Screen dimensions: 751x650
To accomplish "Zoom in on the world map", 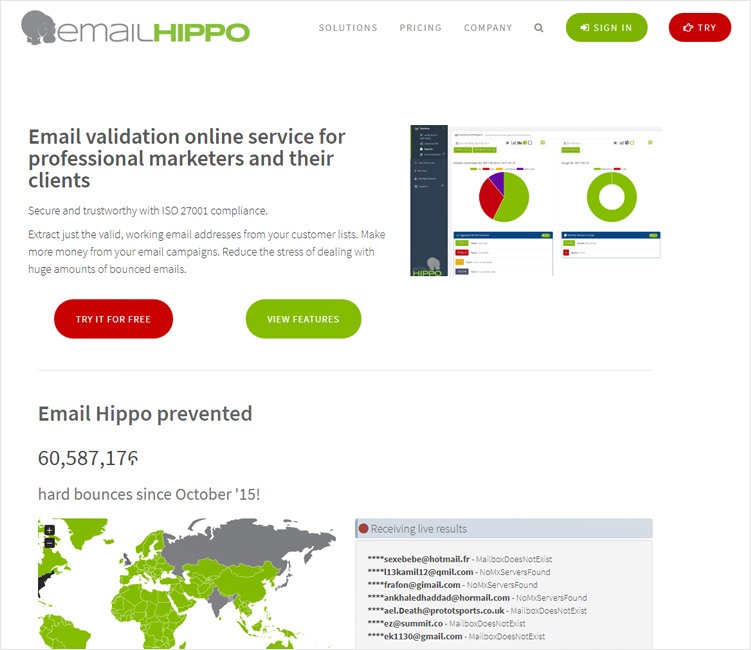I will [49, 530].
